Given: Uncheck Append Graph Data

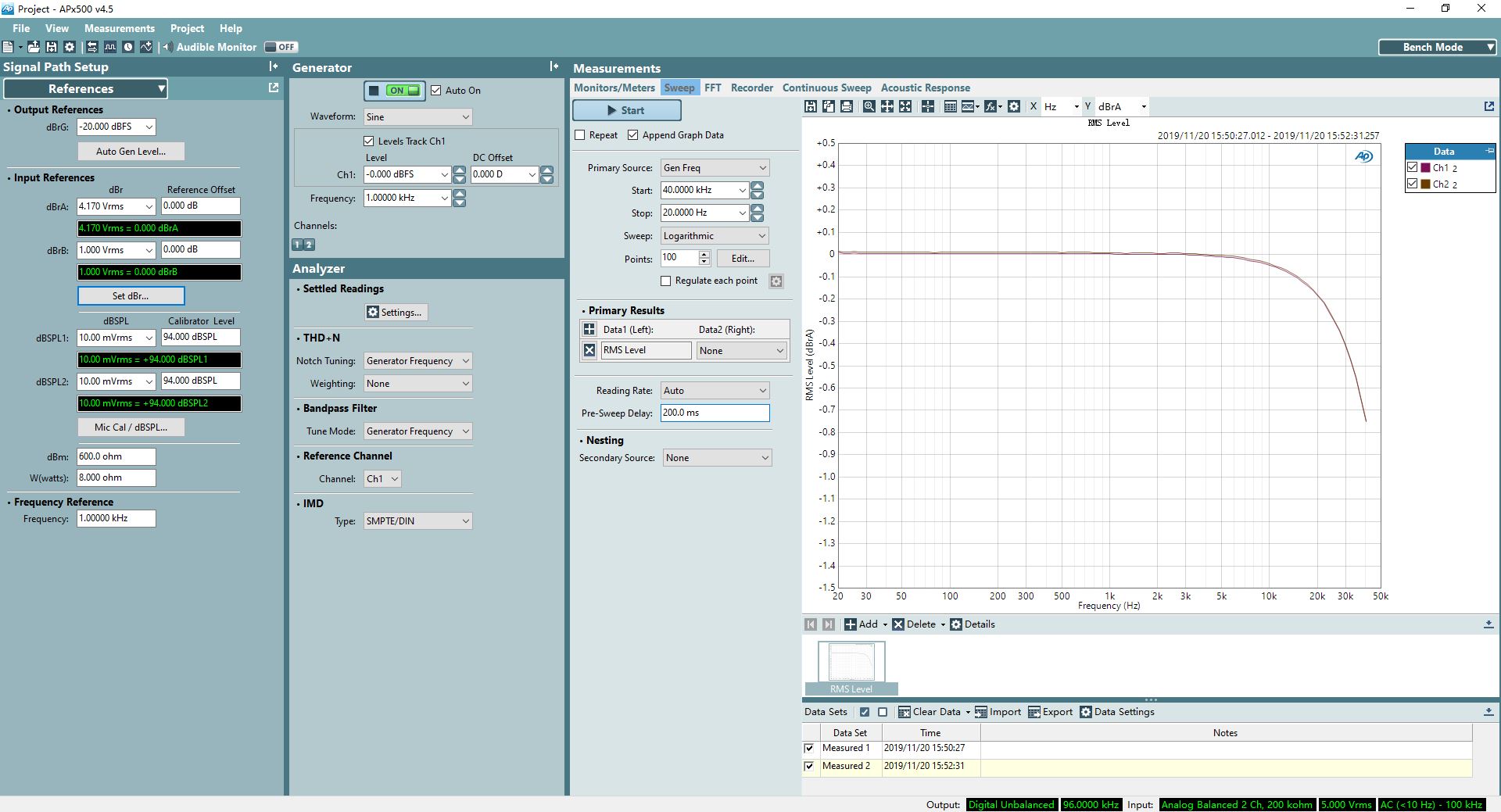Looking at the screenshot, I should [633, 135].
